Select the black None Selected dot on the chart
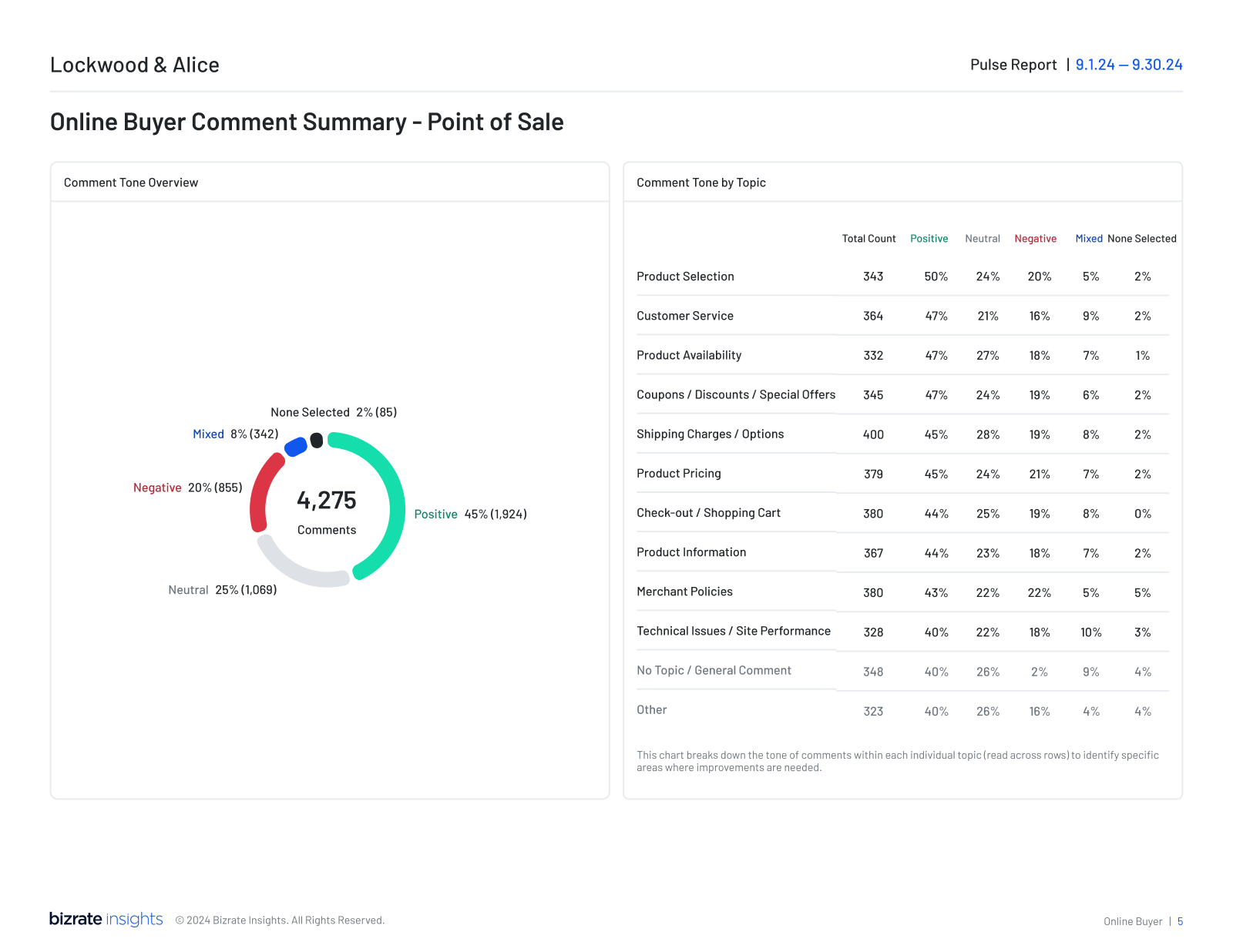1233x952 pixels. 317,439
